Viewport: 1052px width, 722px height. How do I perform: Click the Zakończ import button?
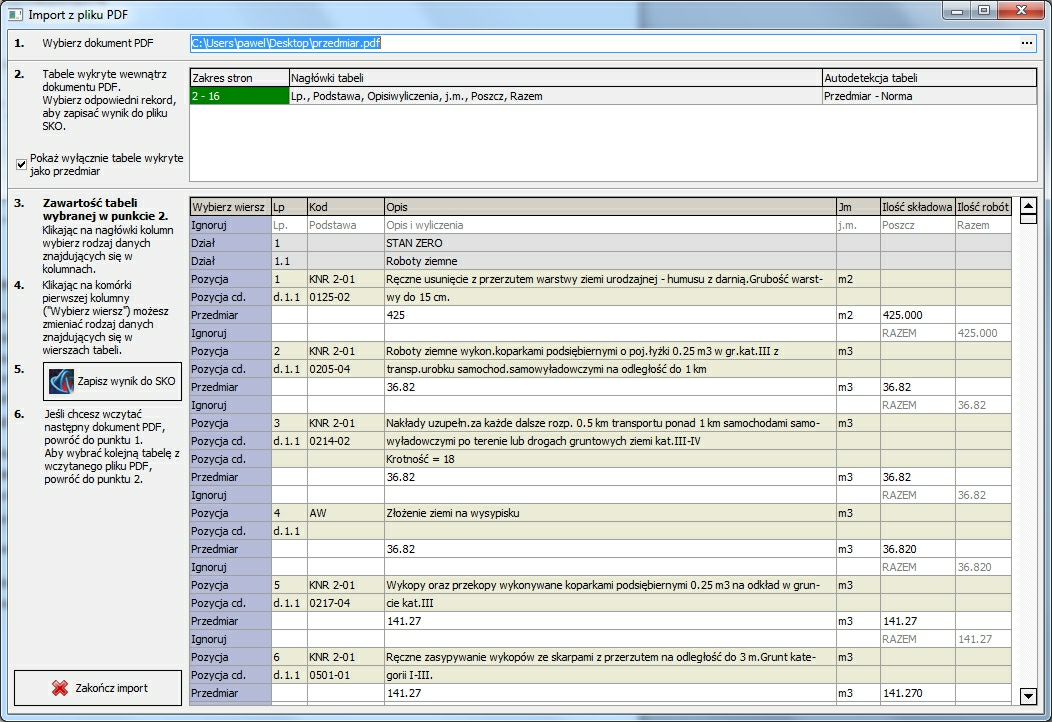click(98, 688)
